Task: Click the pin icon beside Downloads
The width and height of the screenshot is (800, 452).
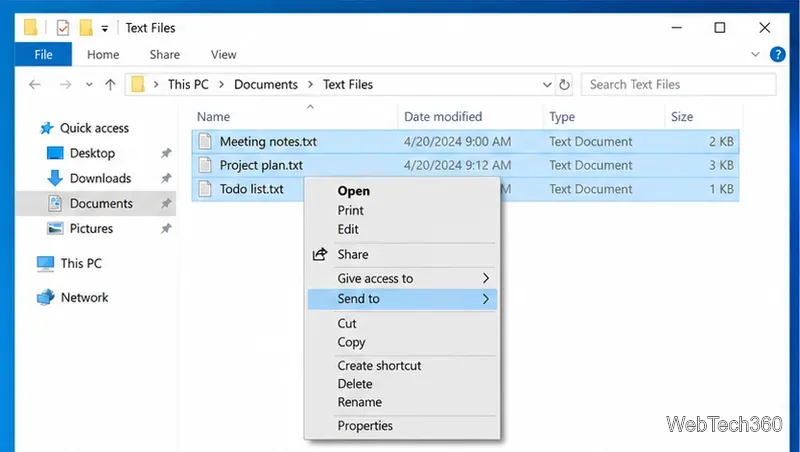Action: [x=166, y=178]
